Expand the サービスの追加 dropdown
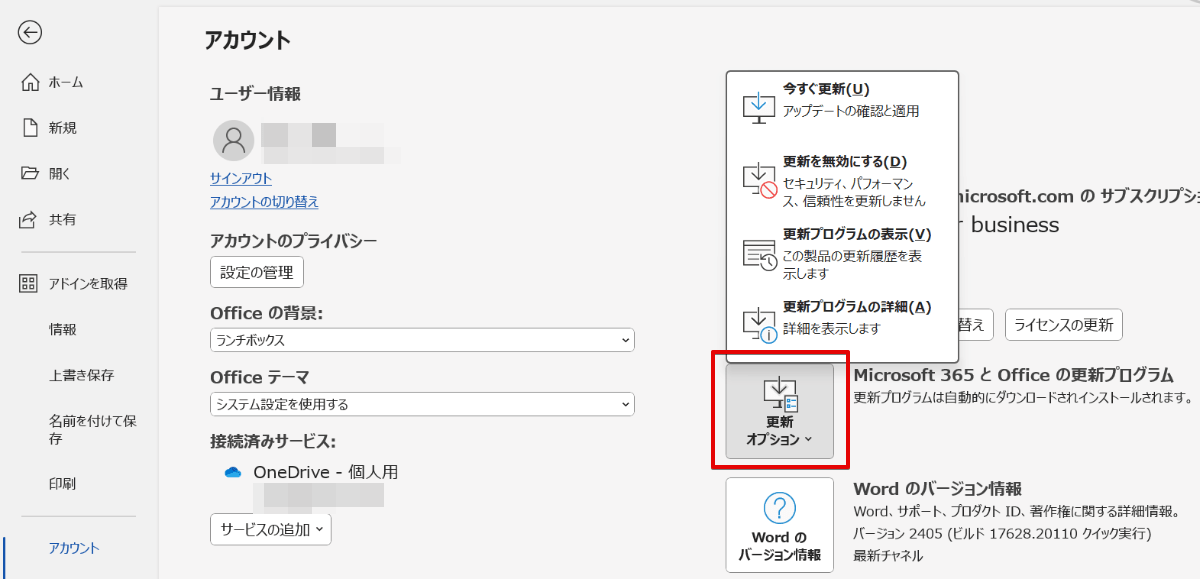Screen dimensions: 1200x579 270,528
